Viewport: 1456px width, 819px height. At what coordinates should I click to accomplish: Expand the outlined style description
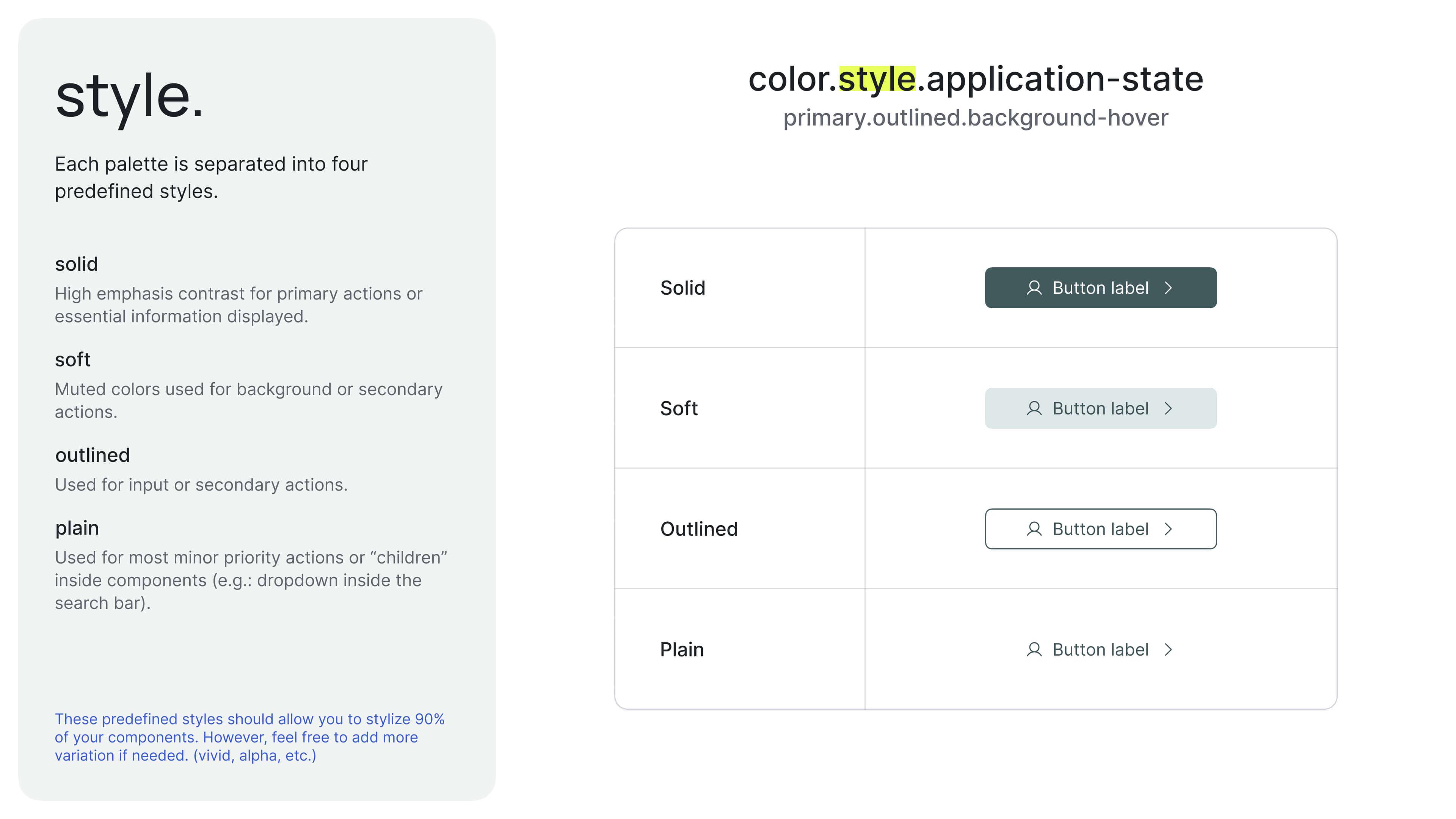tap(92, 455)
